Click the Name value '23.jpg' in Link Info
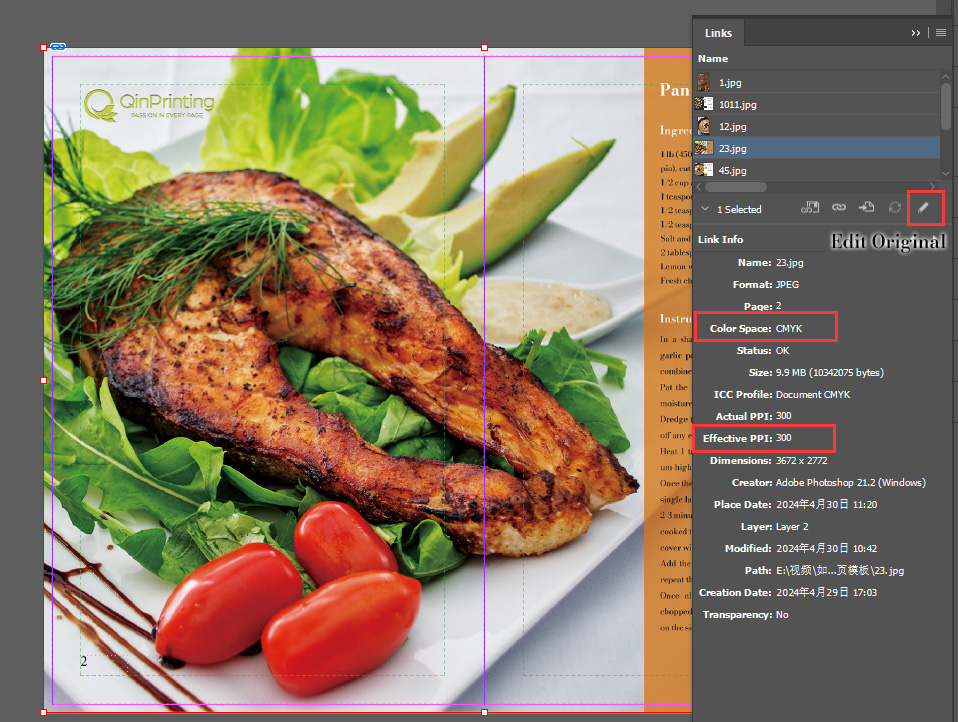Viewport: 958px width, 722px height. pyautogui.click(x=789, y=263)
